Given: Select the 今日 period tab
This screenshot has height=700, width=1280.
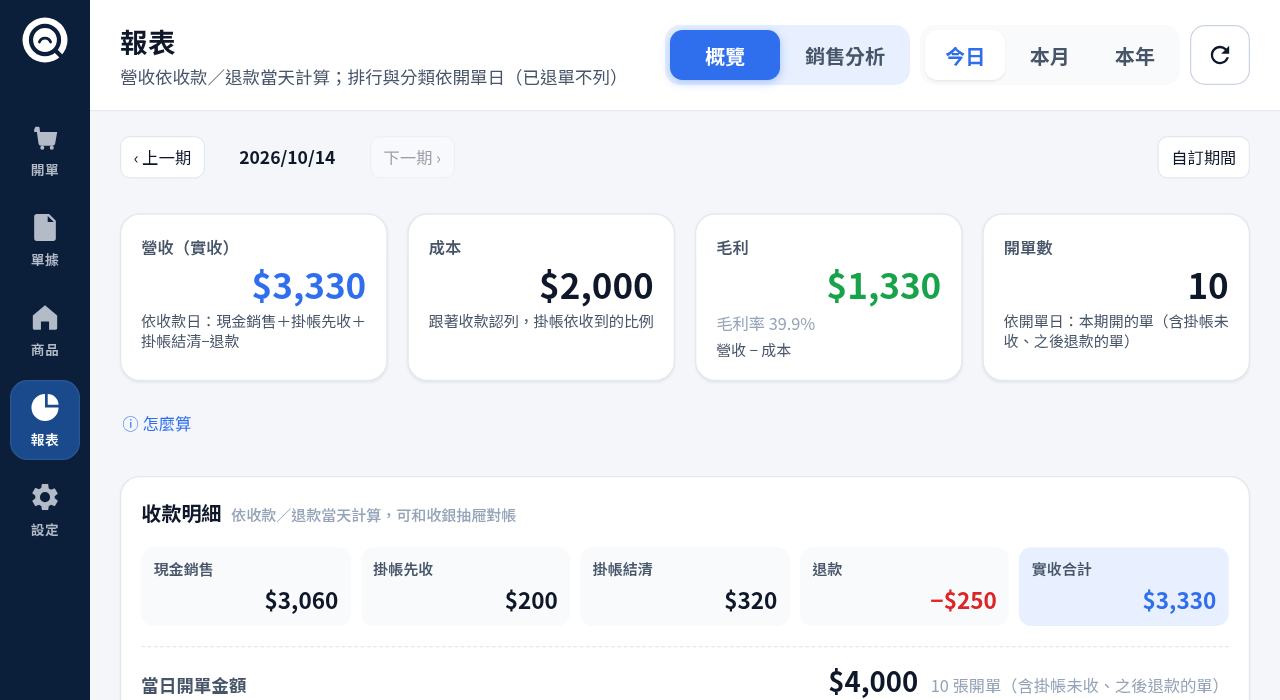Looking at the screenshot, I should (965, 55).
